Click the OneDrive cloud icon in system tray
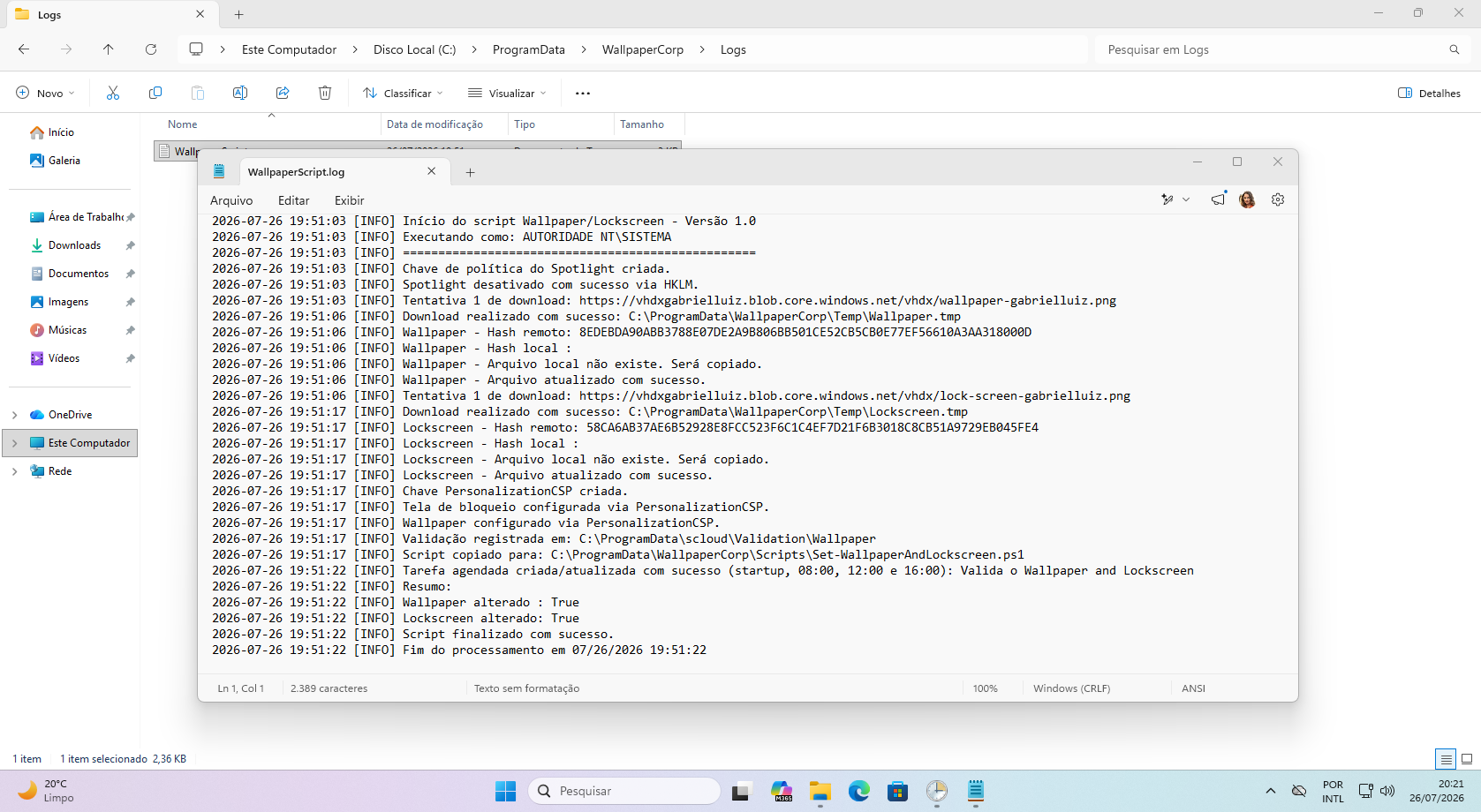Screen dimensions: 1481x812 click(x=1299, y=791)
